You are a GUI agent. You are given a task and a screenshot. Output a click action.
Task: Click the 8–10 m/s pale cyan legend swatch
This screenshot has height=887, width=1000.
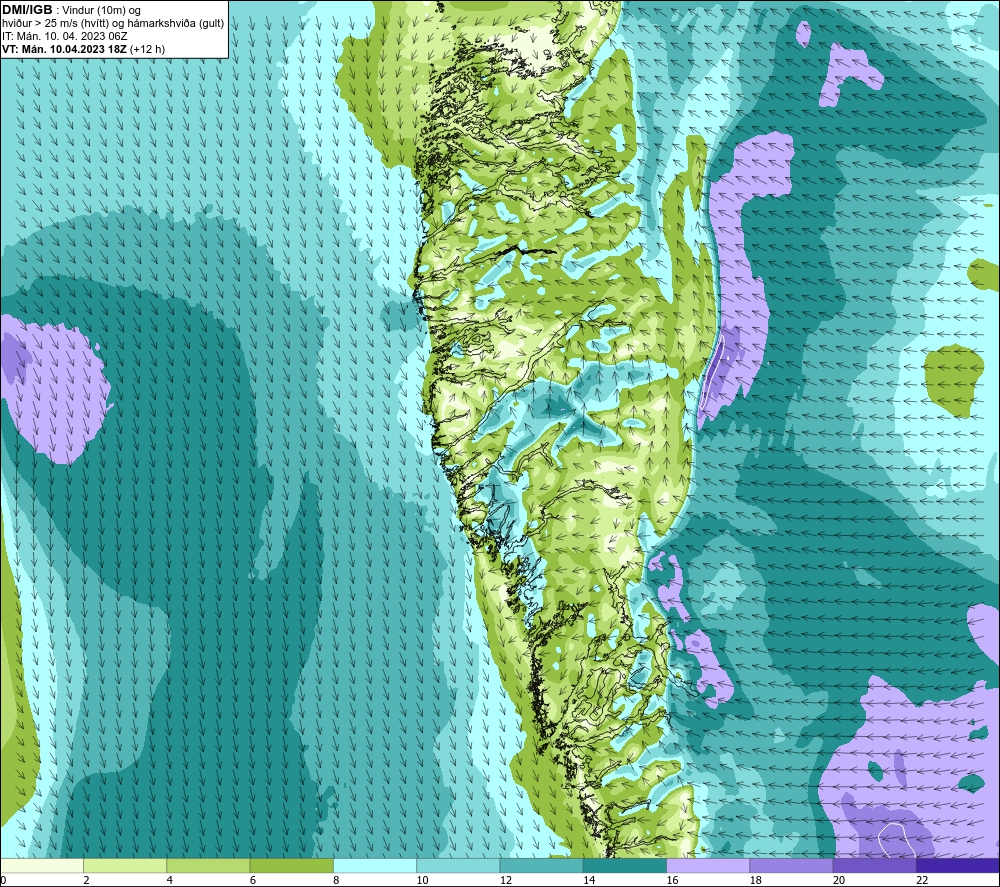click(375, 865)
